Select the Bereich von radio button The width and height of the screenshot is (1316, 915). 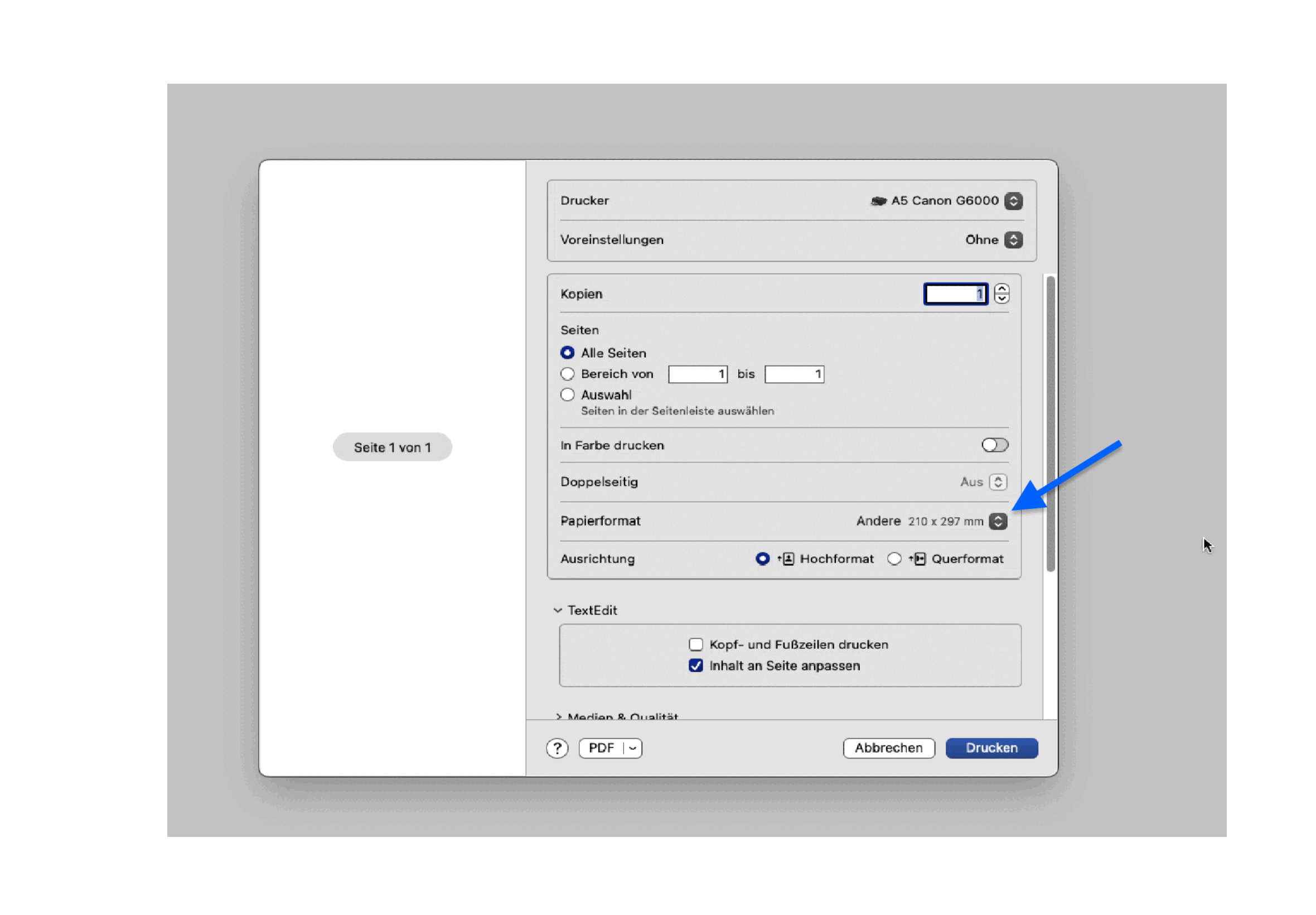(x=567, y=374)
